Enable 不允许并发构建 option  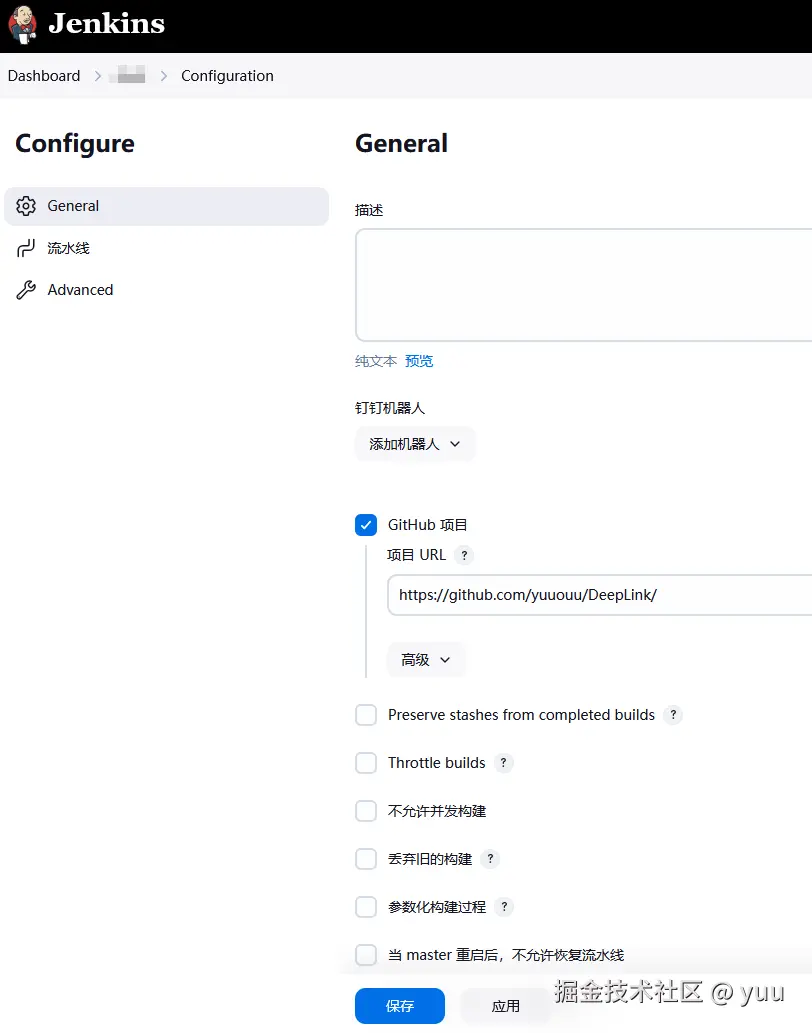point(366,810)
